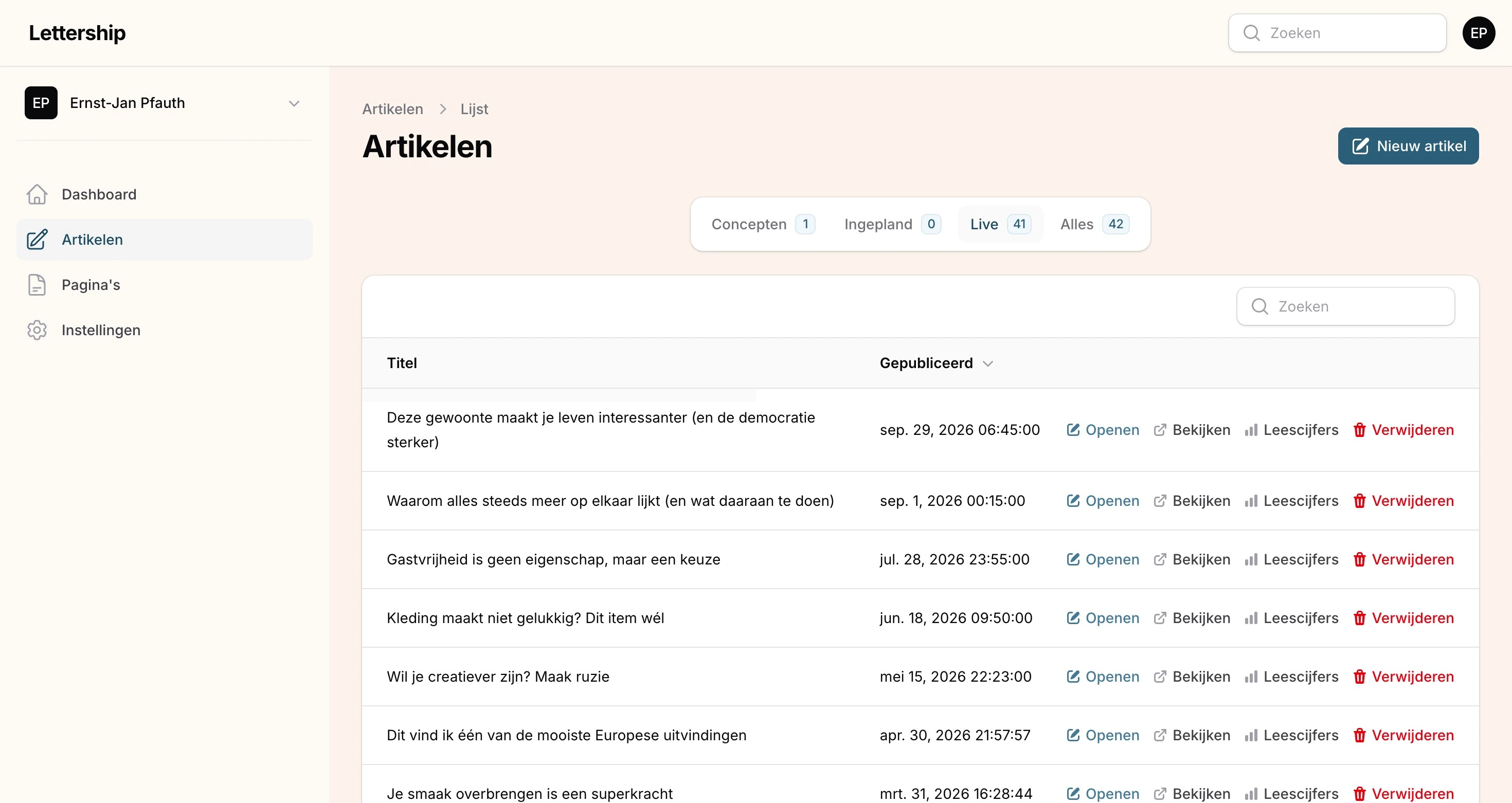
Task: Click Openen for 'Je smaak overbrengen is een superkracht'
Action: pyautogui.click(x=1103, y=794)
